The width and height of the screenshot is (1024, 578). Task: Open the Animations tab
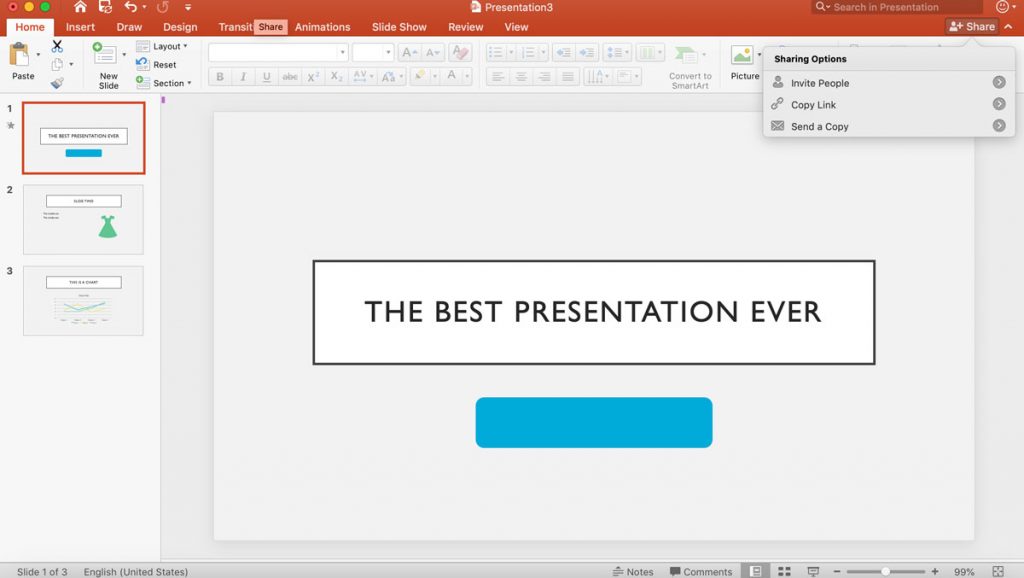(x=323, y=27)
